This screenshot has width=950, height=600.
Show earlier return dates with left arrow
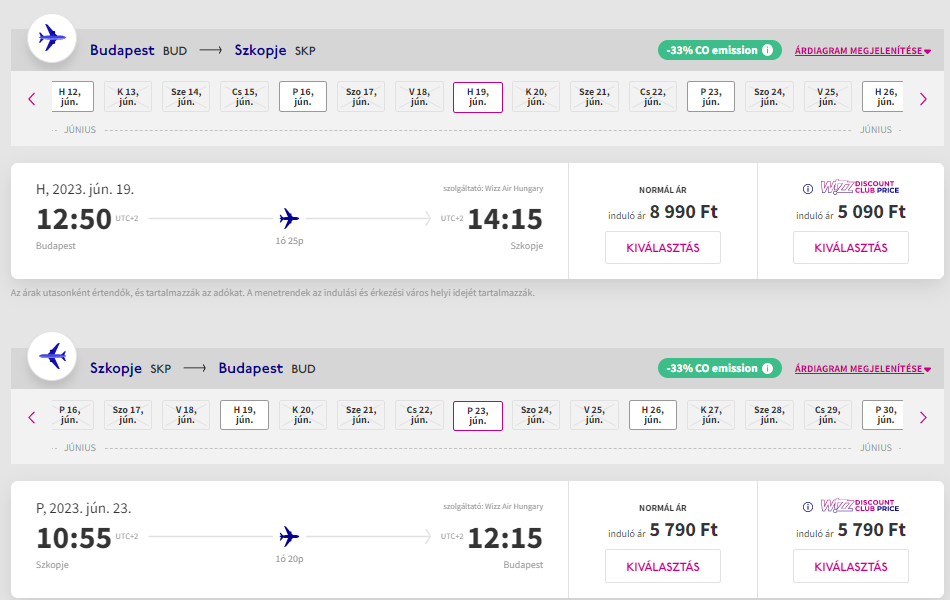coord(32,416)
